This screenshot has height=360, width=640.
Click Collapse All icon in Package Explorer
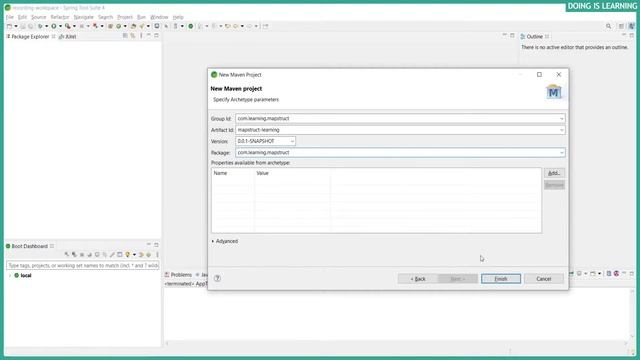[125, 36]
